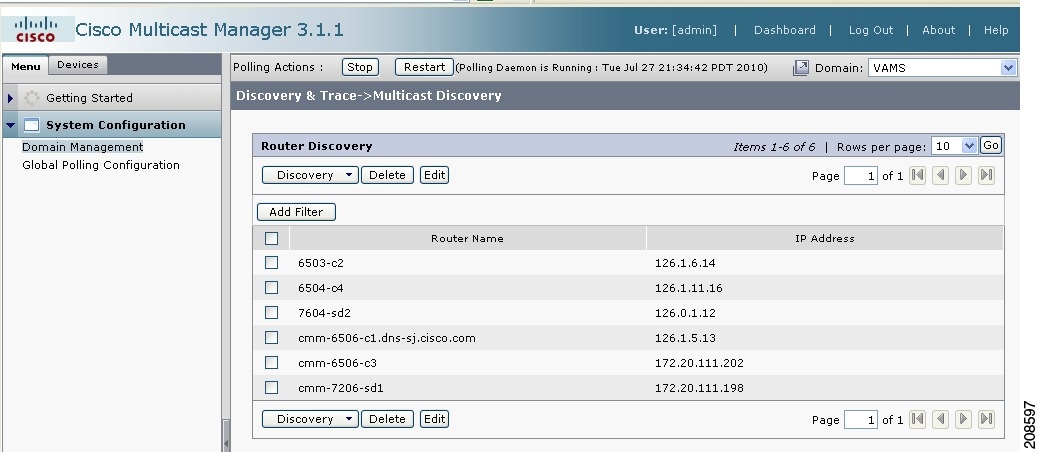Click router name cmm-6506-c1.dns-sj.cisco.com
The image size is (1038, 452).
[x=387, y=338]
